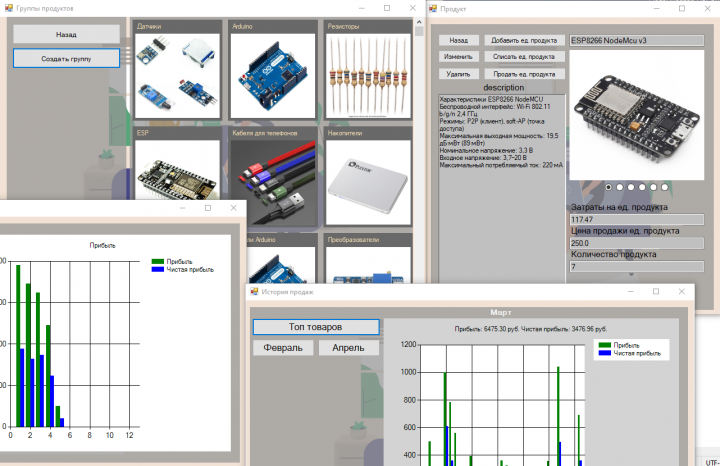The width and height of the screenshot is (720, 466).
Task: Click the Прибыль title of the yearly chart
Action: pyautogui.click(x=102, y=245)
